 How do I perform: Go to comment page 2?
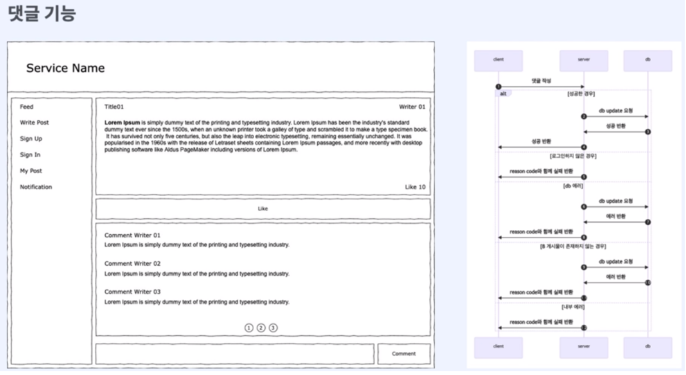261,328
